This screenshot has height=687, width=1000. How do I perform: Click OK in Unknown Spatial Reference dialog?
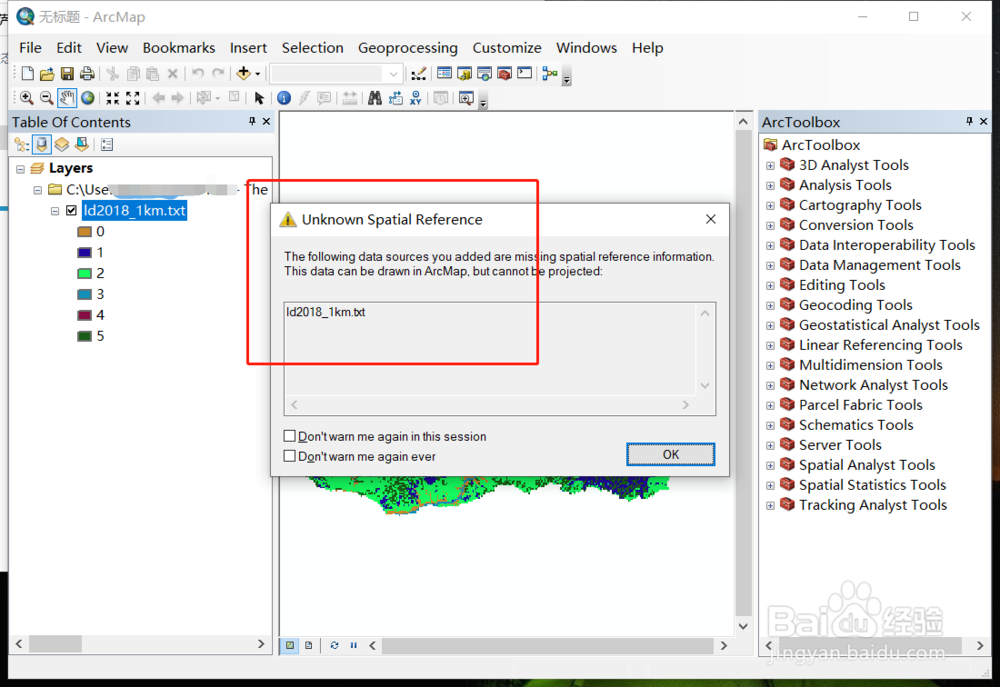[670, 454]
